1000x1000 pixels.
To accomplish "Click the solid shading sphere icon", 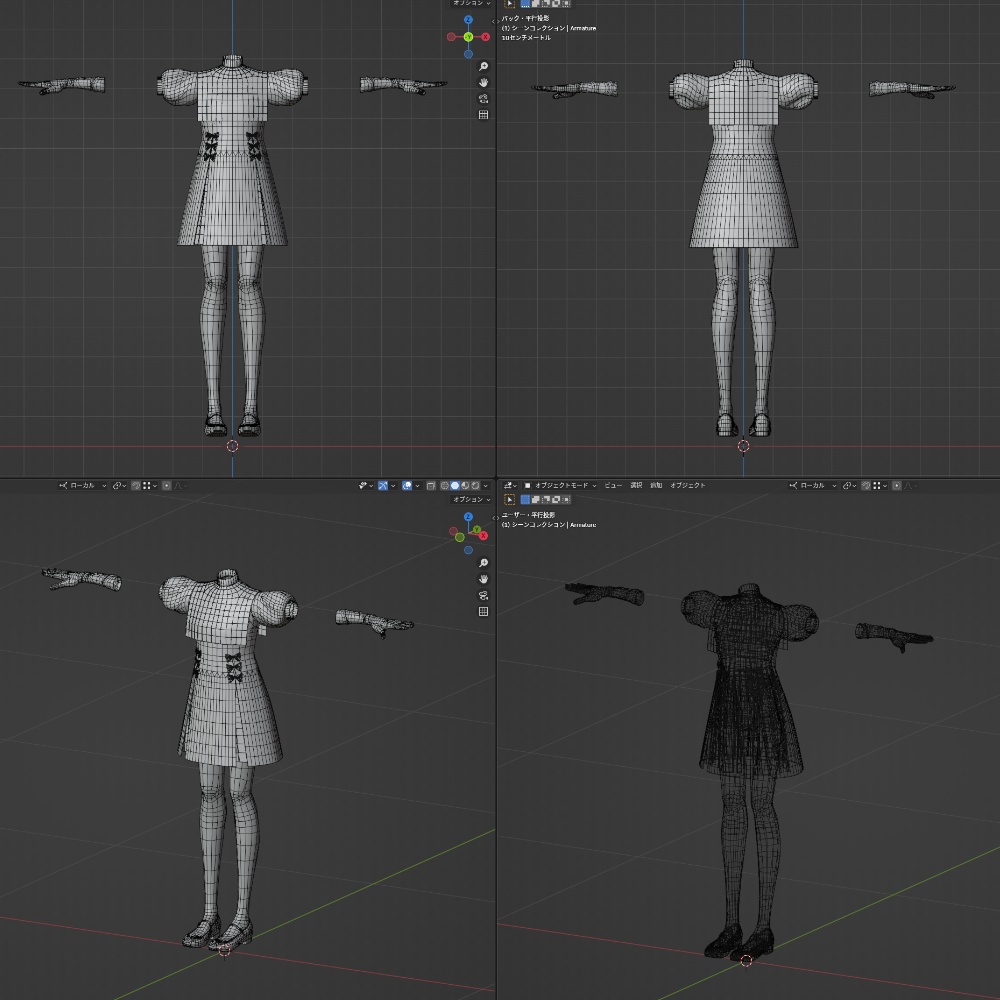I will tap(456, 485).
